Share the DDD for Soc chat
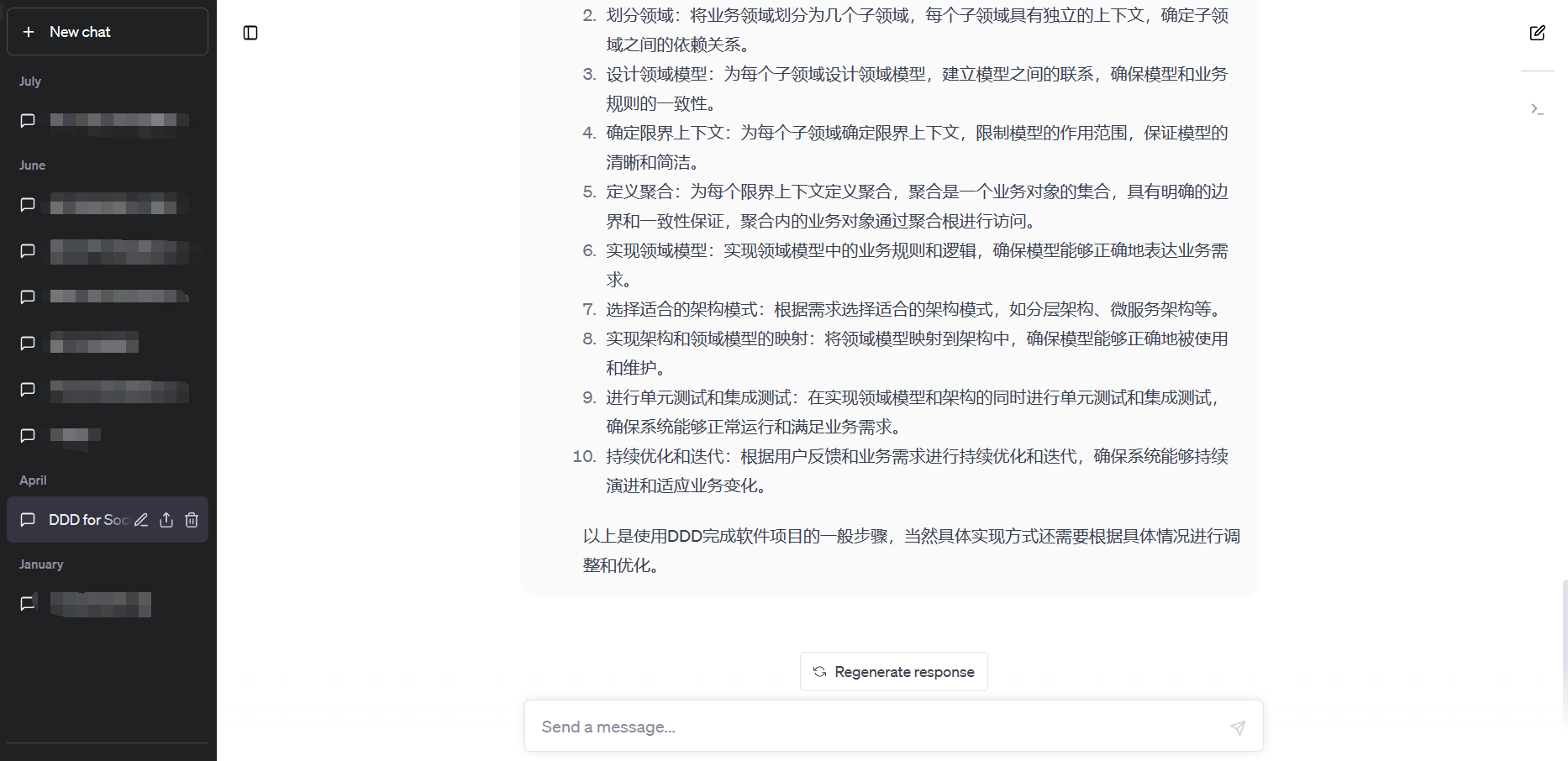The width and height of the screenshot is (1568, 761). pyautogui.click(x=166, y=520)
